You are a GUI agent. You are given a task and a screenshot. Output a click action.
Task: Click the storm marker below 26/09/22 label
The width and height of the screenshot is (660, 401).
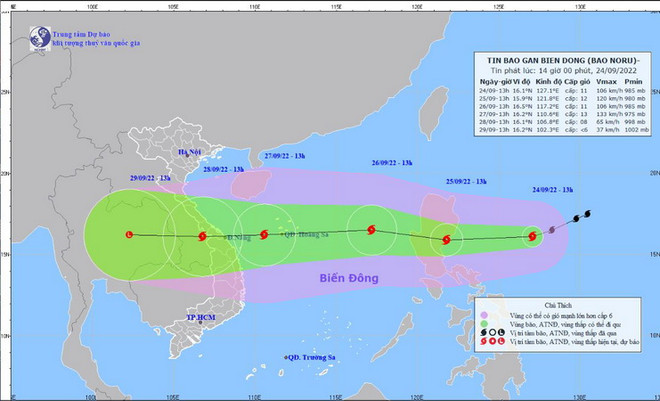coord(372,231)
